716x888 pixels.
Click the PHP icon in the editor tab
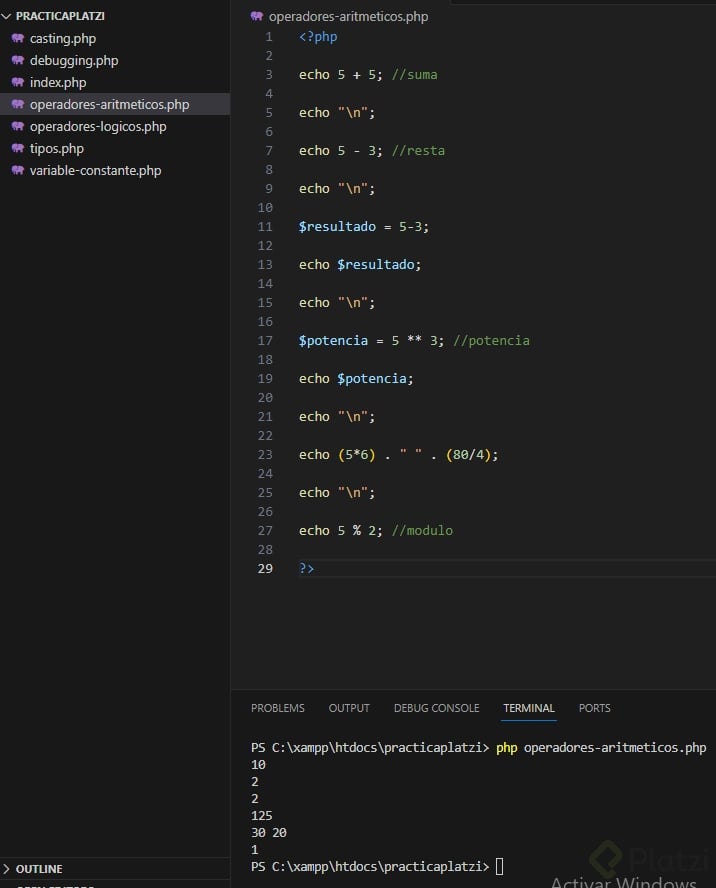click(257, 16)
